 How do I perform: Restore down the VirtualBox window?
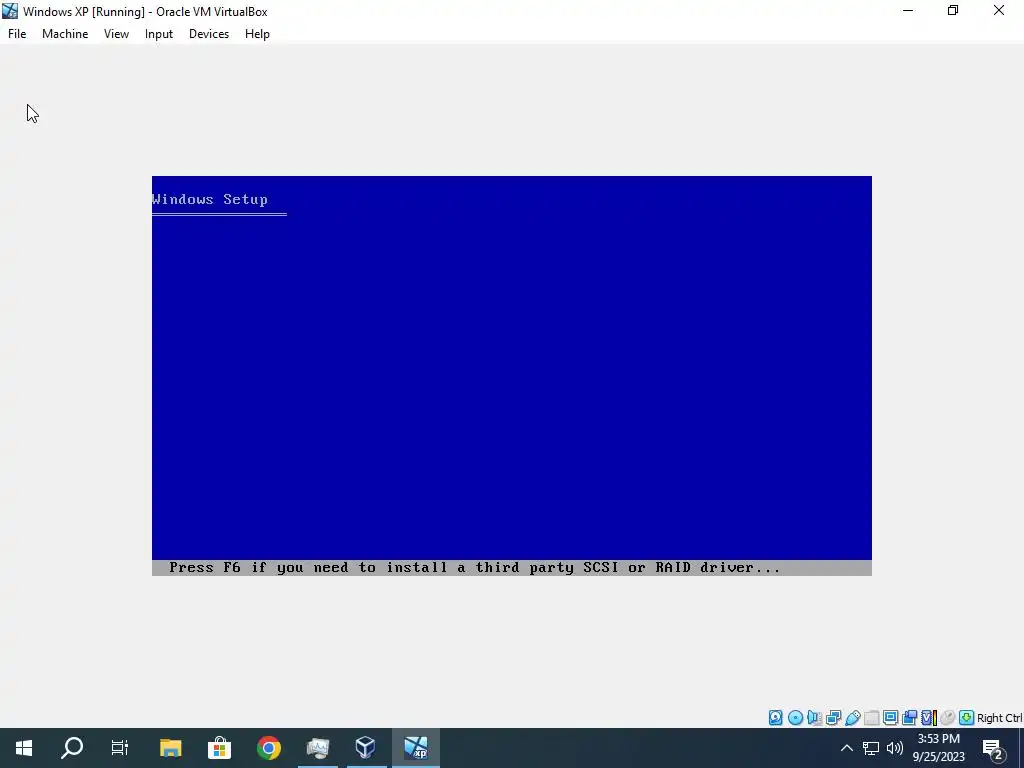[953, 10]
